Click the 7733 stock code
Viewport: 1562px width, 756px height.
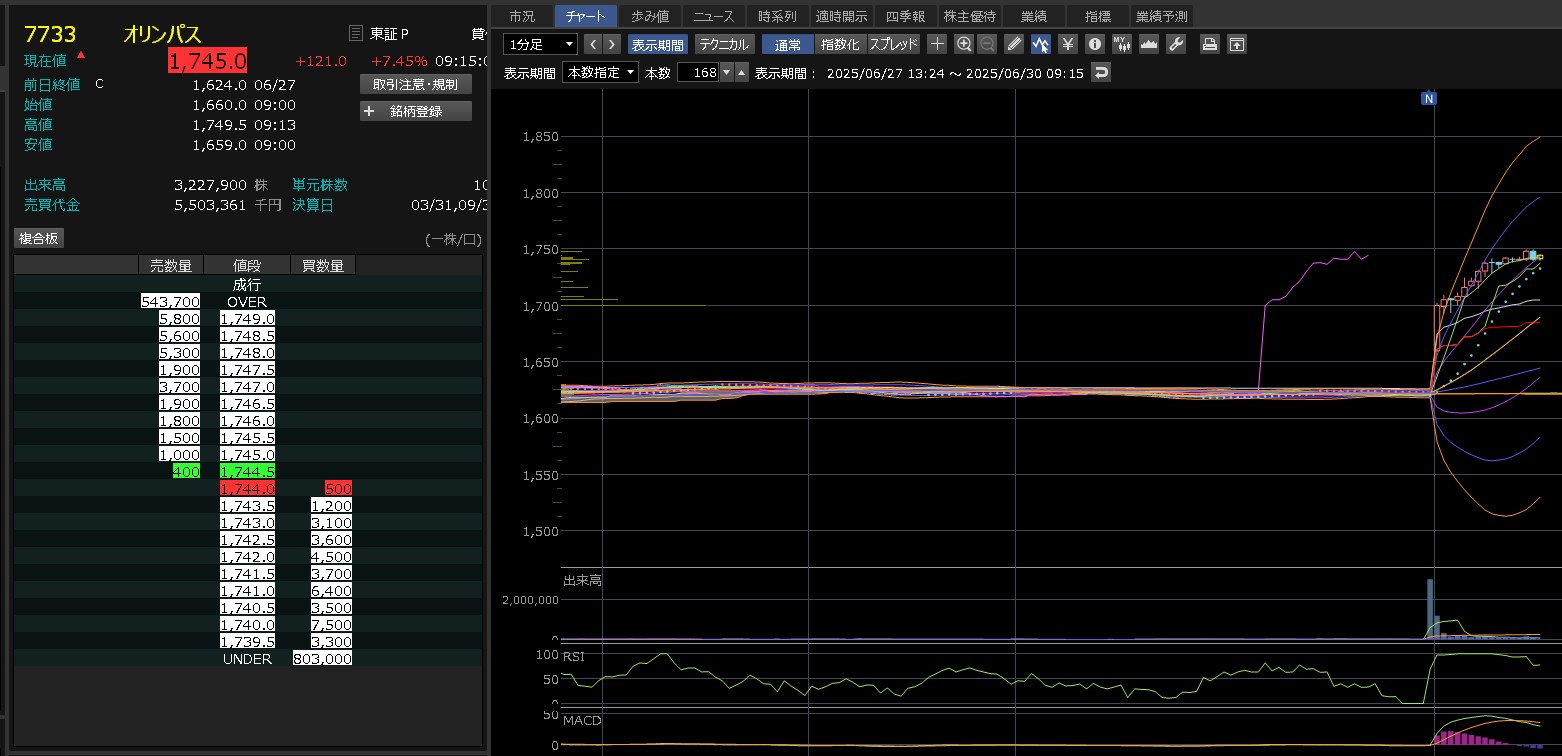tap(50, 34)
